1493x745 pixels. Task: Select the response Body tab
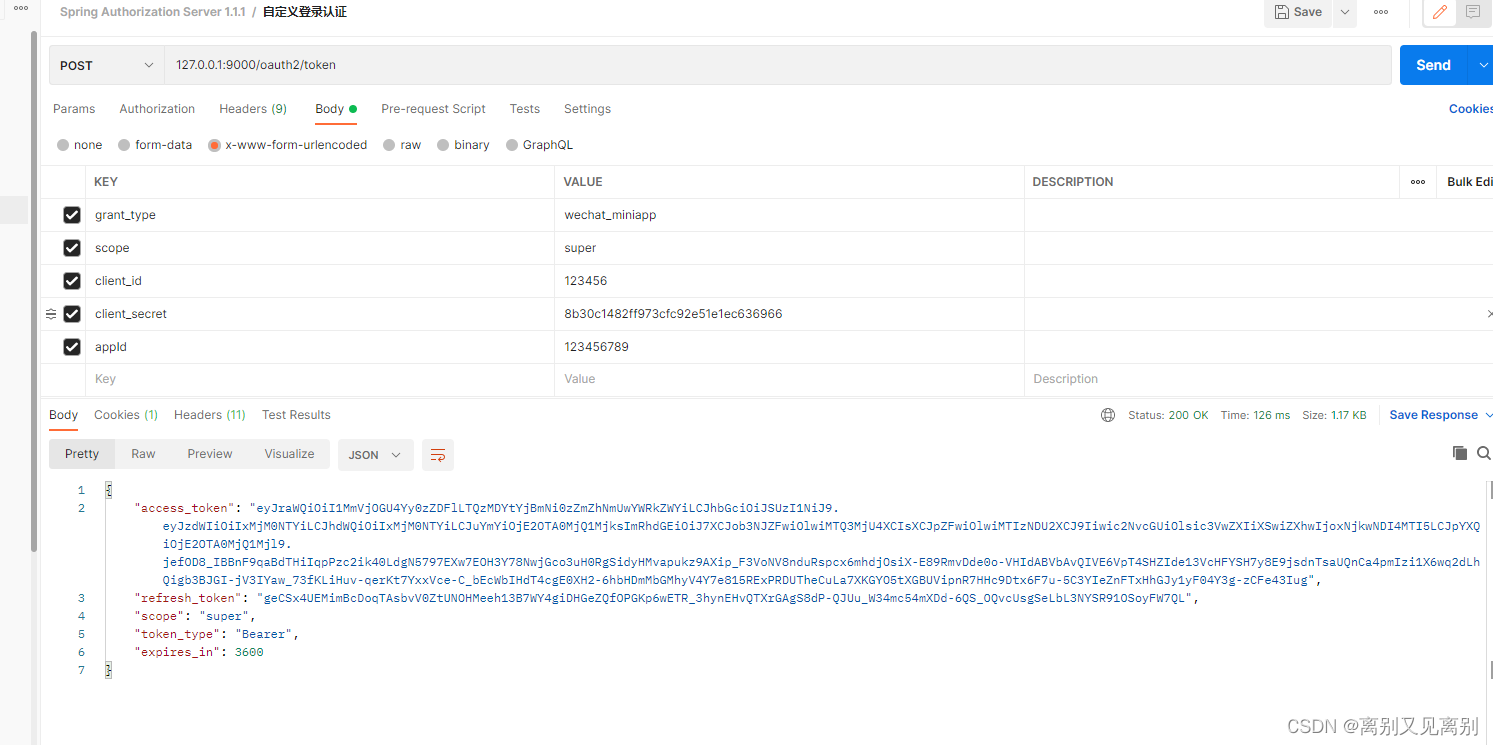[63, 415]
